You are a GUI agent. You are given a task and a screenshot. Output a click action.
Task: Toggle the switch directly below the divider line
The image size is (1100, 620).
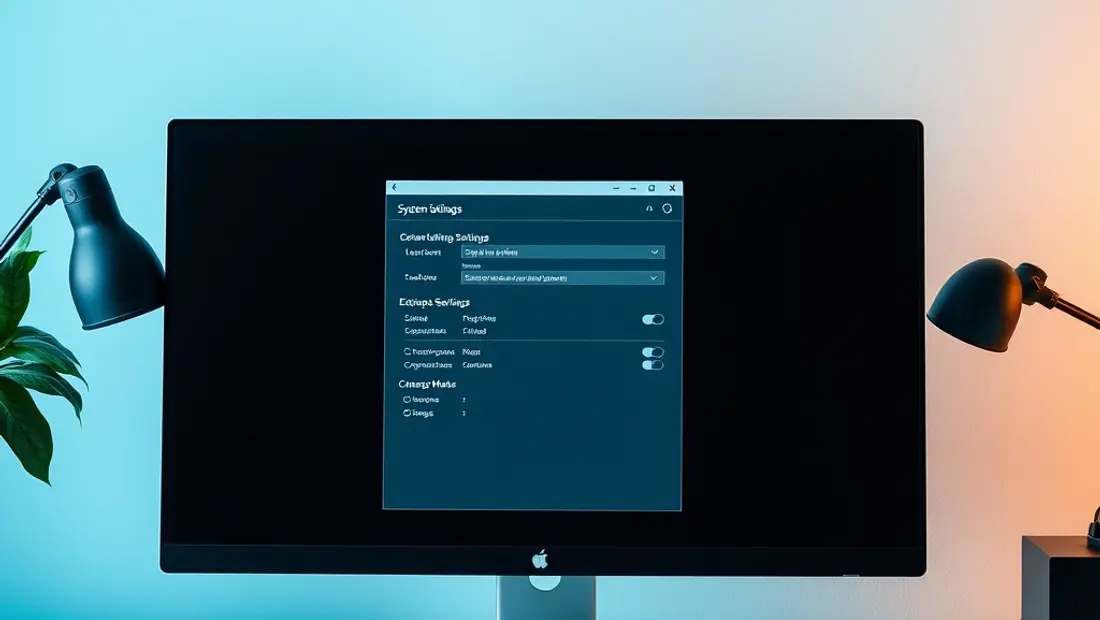click(652, 352)
